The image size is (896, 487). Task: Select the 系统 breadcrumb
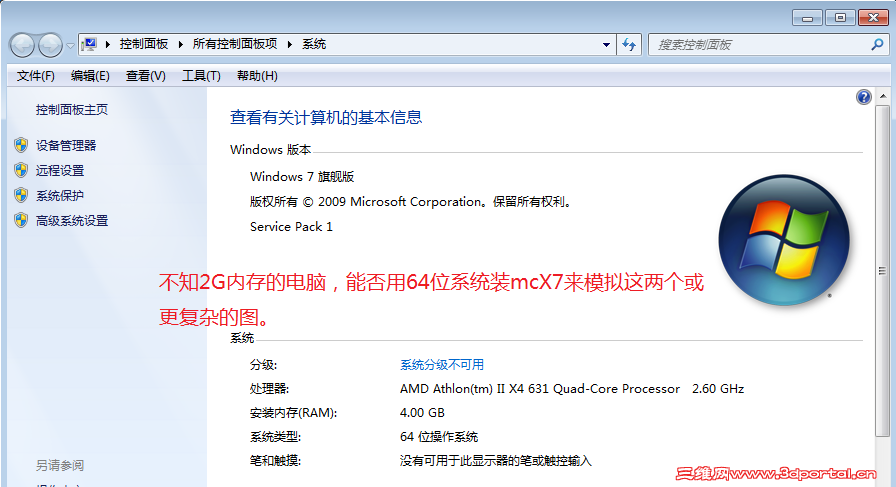click(314, 44)
